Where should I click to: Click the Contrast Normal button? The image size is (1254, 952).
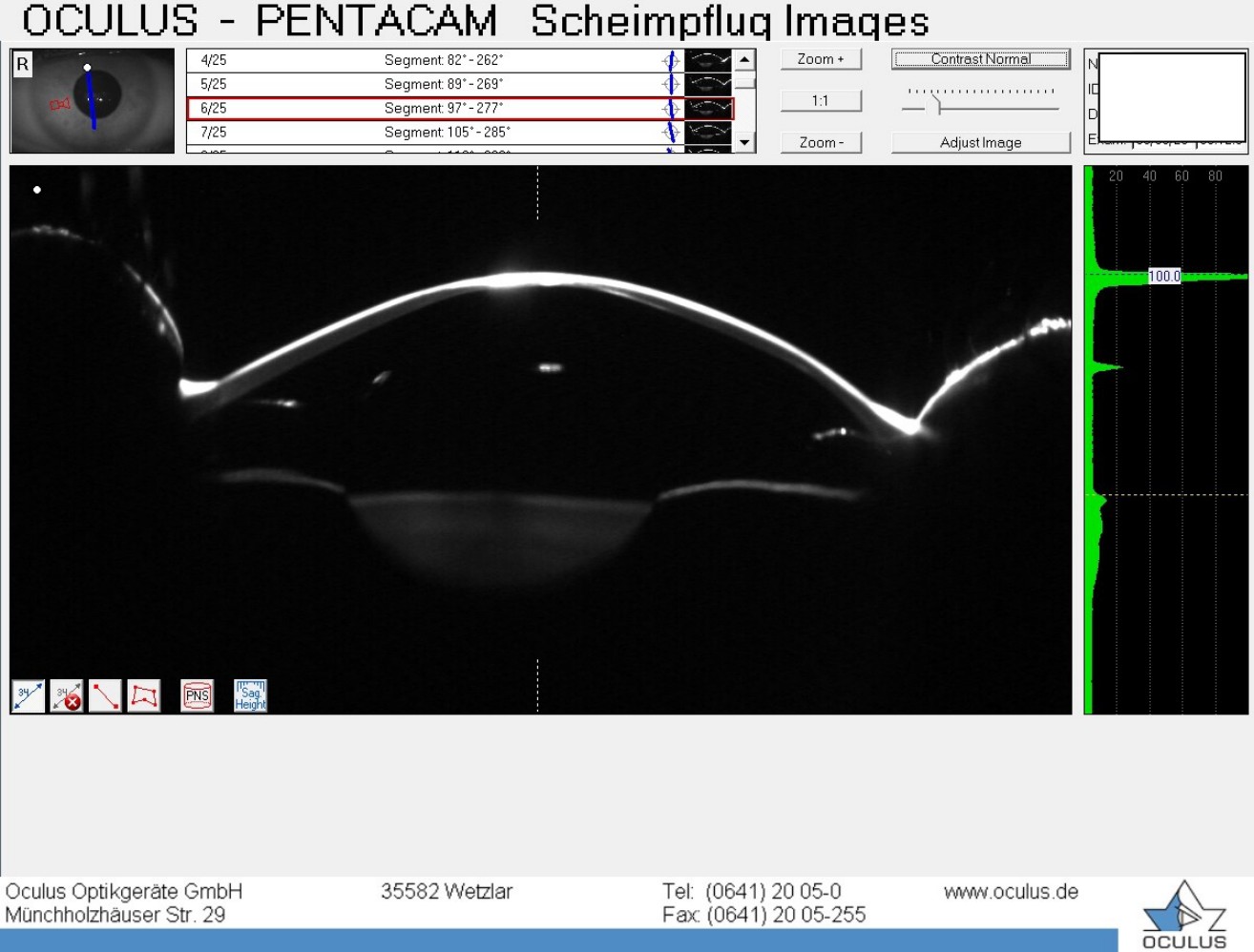click(x=981, y=59)
